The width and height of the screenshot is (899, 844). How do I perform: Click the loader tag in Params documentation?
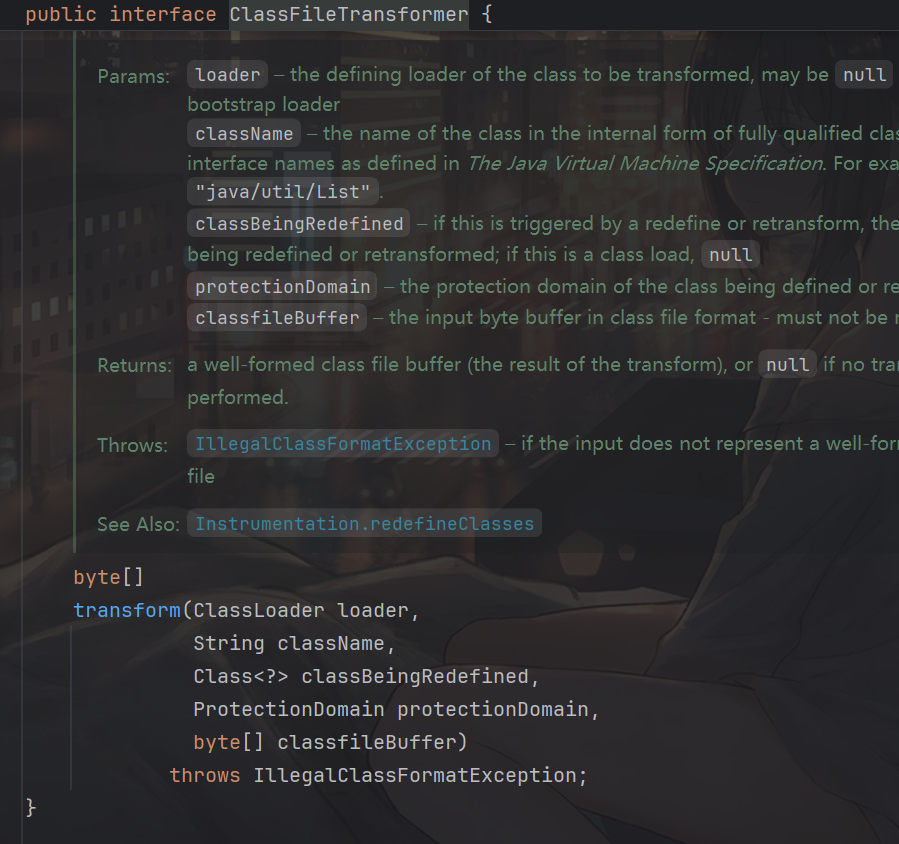pyautogui.click(x=228, y=75)
